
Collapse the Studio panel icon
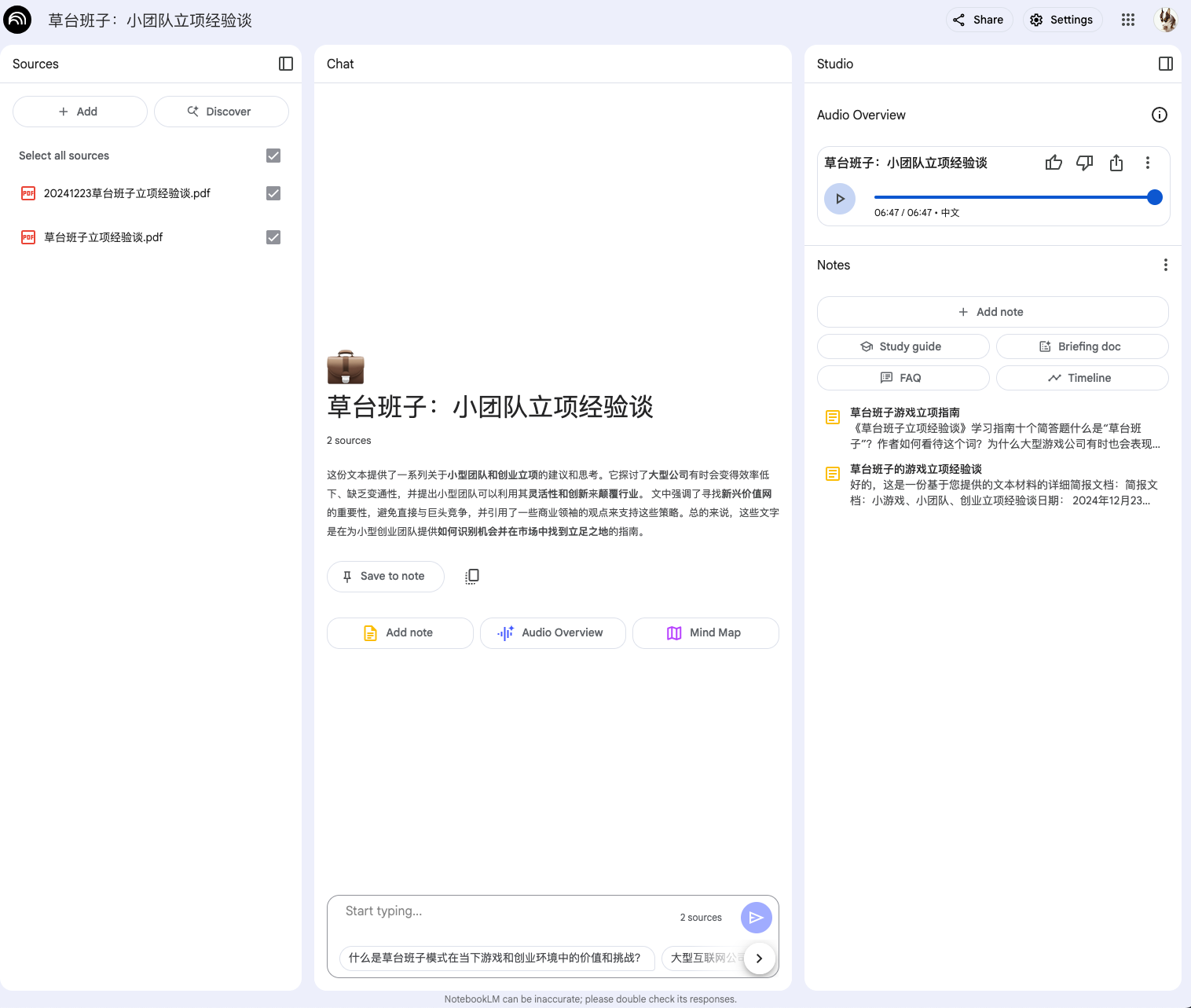[1166, 64]
